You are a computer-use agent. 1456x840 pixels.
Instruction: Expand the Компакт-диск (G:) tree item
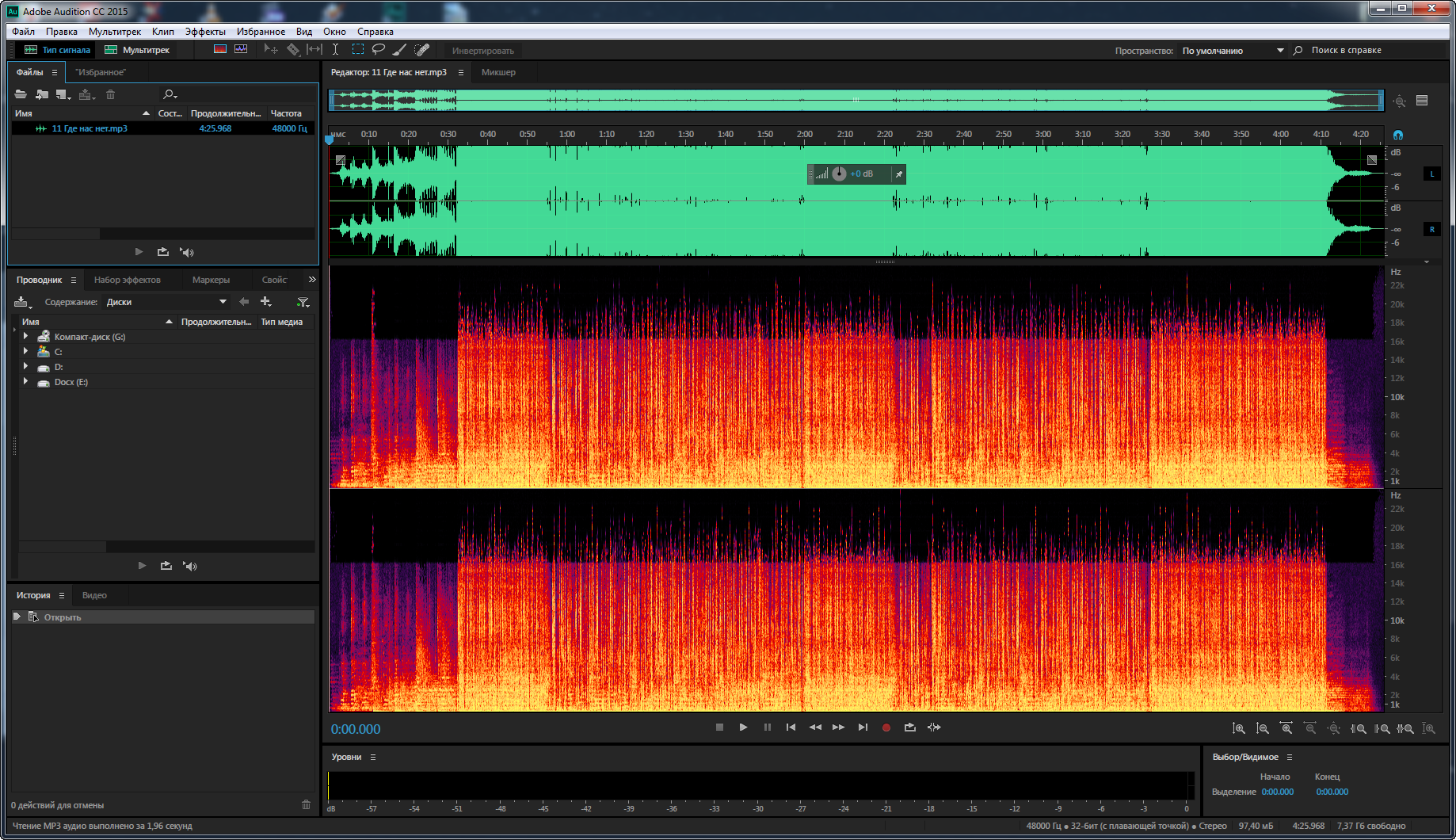coord(26,336)
